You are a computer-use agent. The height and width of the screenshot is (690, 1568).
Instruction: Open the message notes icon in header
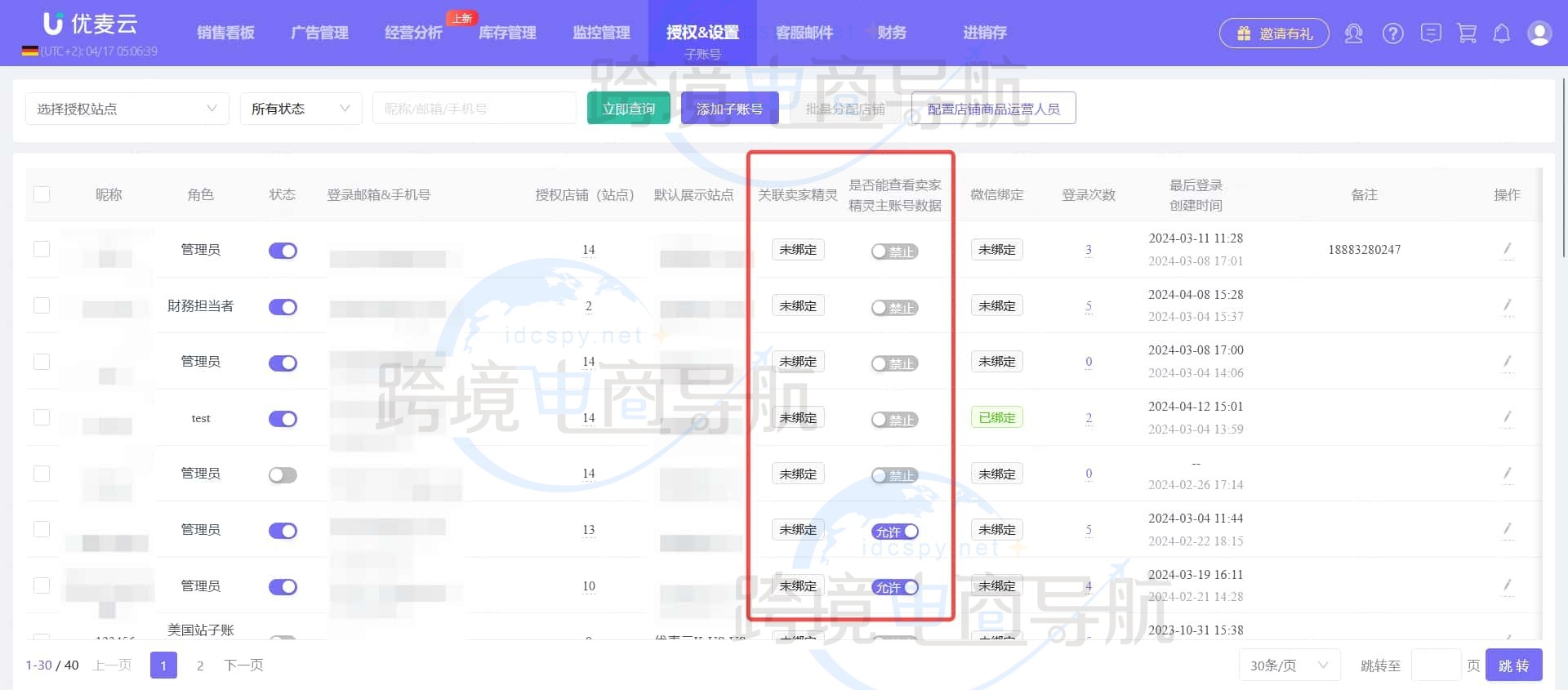(1430, 33)
